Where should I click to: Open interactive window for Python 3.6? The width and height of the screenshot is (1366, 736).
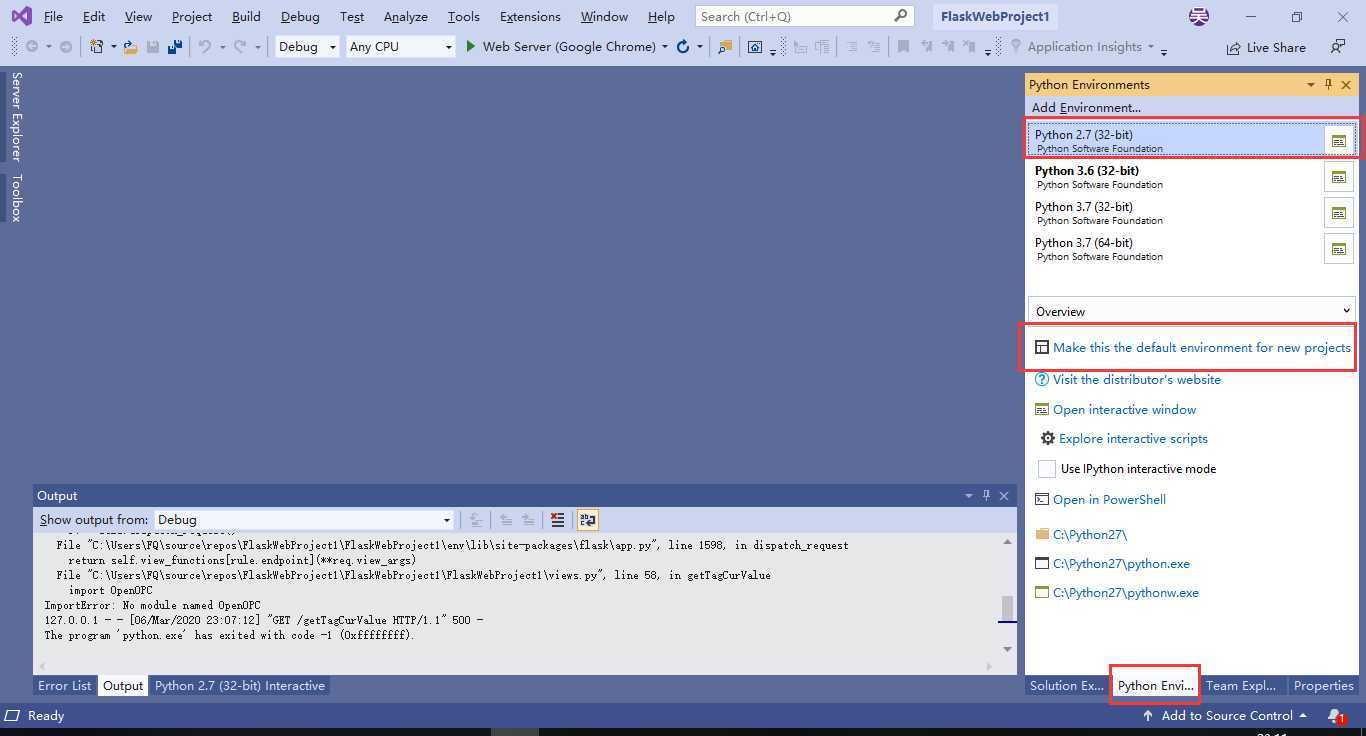tap(1338, 177)
